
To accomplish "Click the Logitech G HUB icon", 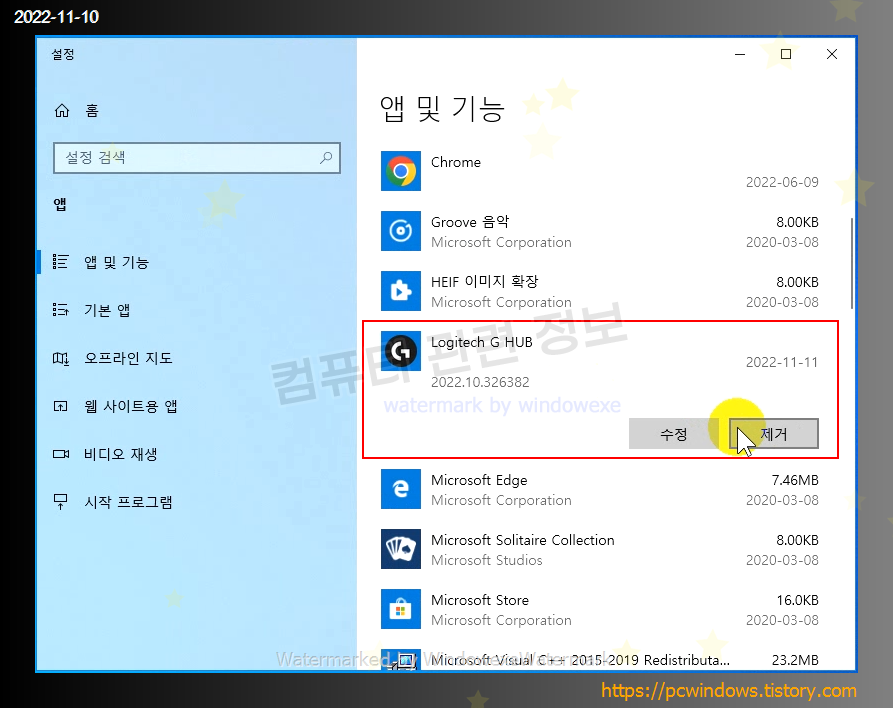I will pos(401,351).
